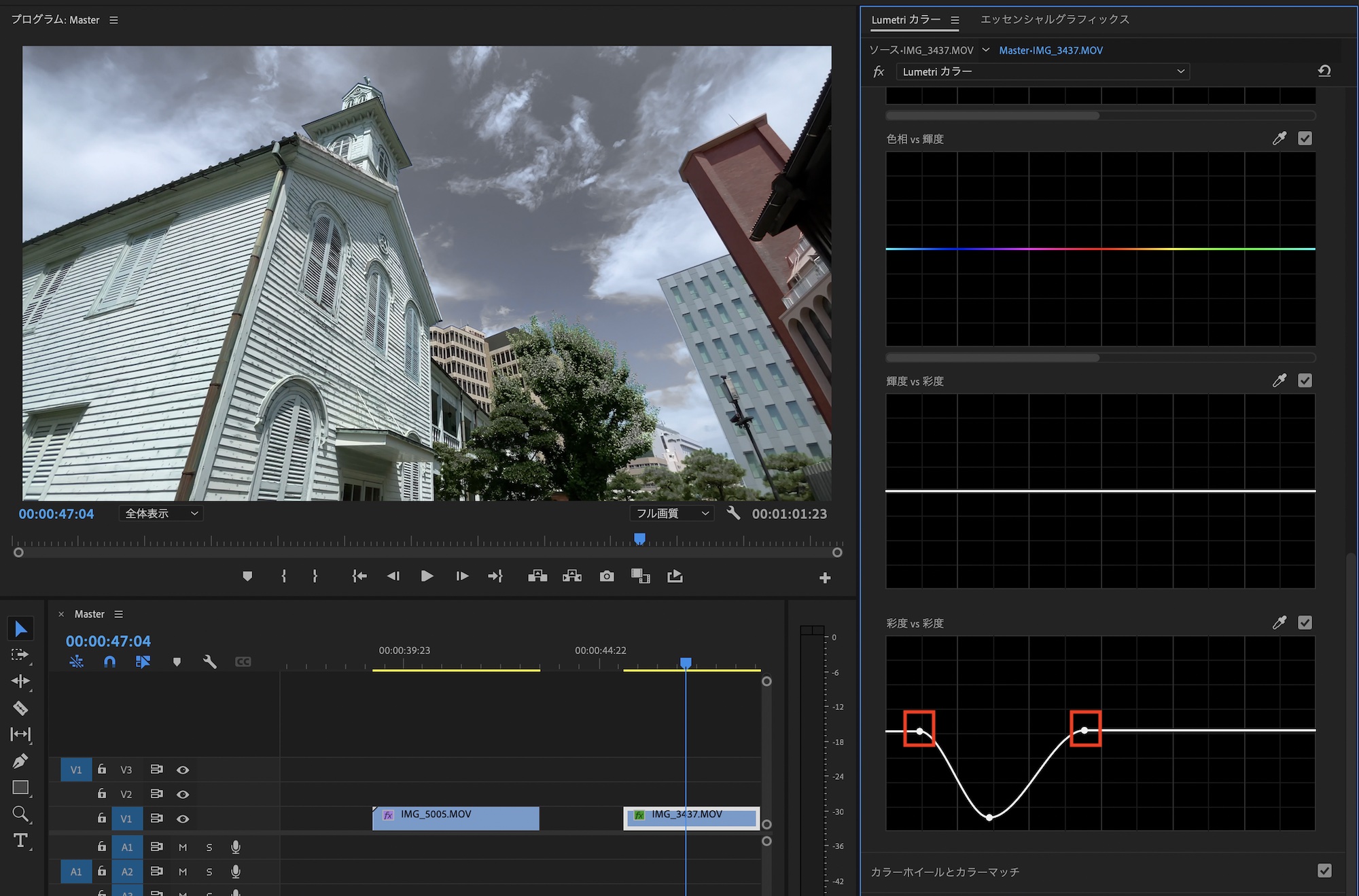The image size is (1359, 896).
Task: Open the フル画質 playback resolution dropdown
Action: [671, 514]
